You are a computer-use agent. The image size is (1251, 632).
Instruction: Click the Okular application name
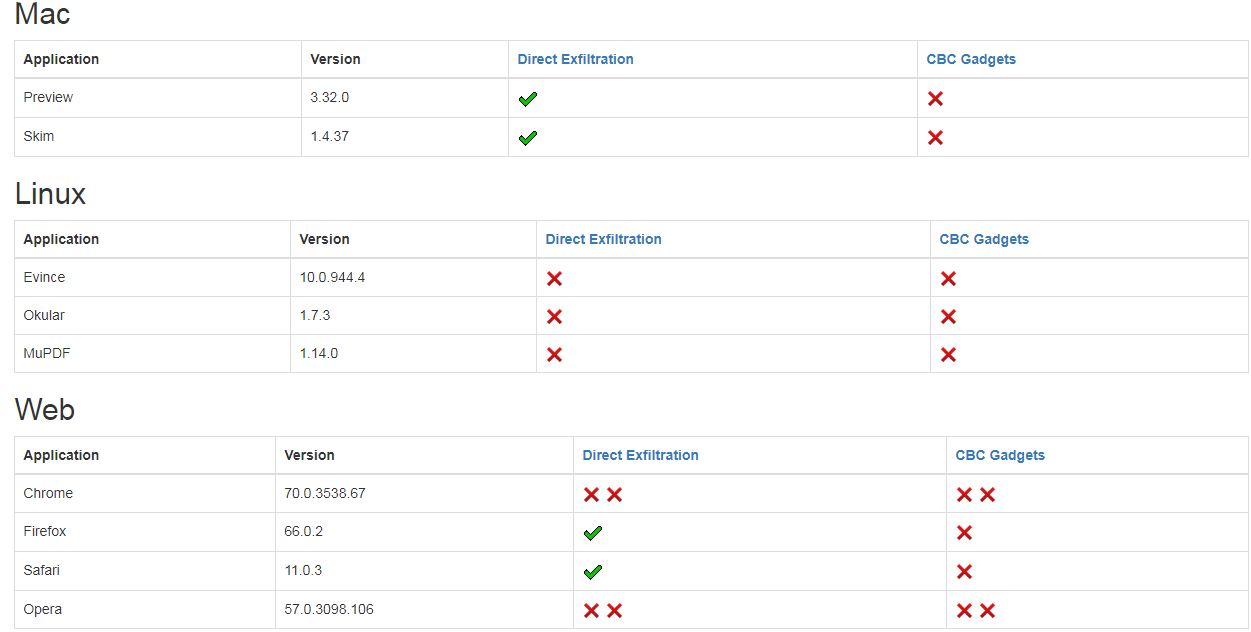[x=44, y=315]
